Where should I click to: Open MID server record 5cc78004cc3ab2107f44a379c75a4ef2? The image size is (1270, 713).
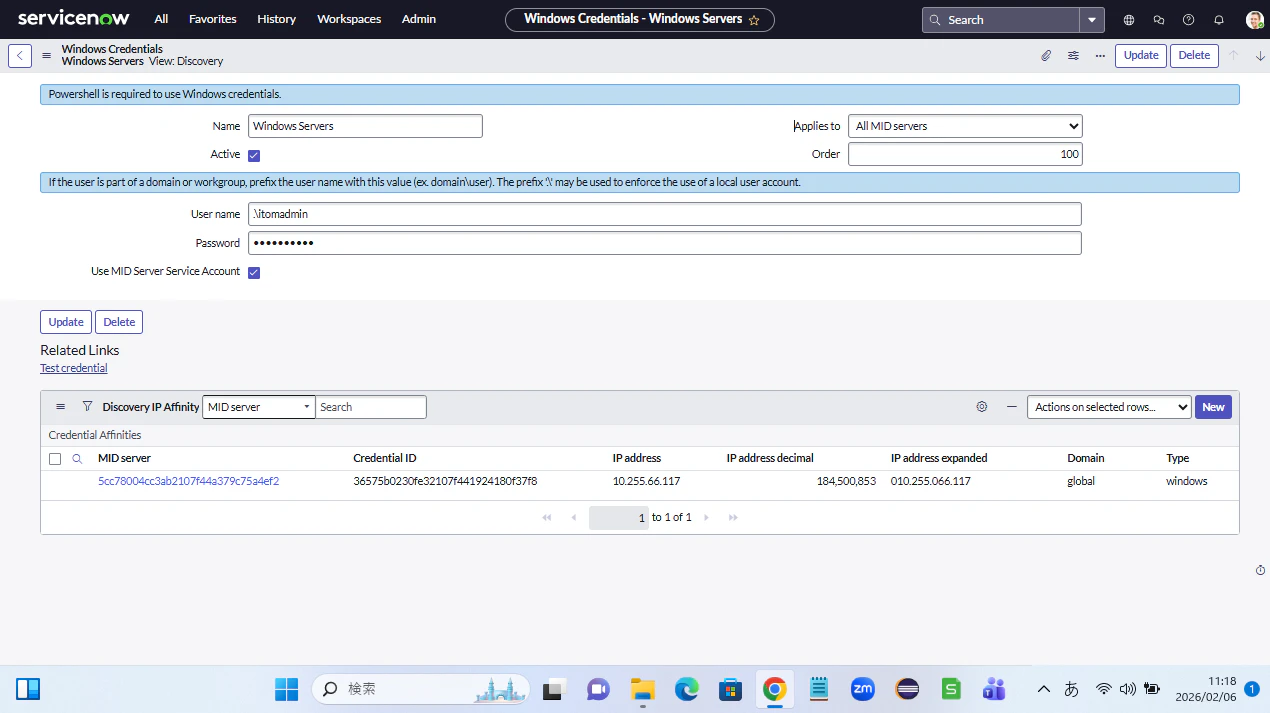(x=188, y=481)
